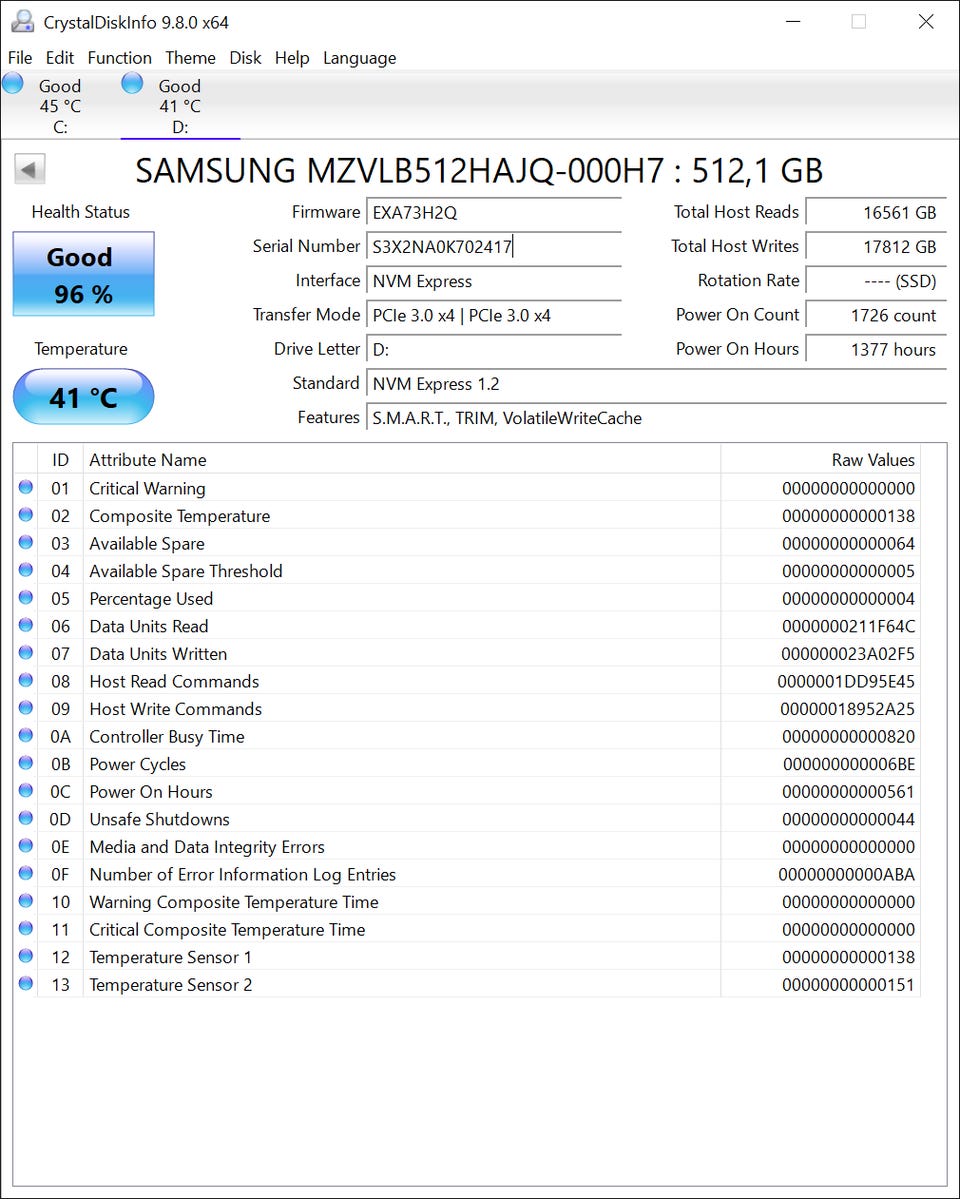Click the Standard field NVM Express 1.2

coord(656,384)
